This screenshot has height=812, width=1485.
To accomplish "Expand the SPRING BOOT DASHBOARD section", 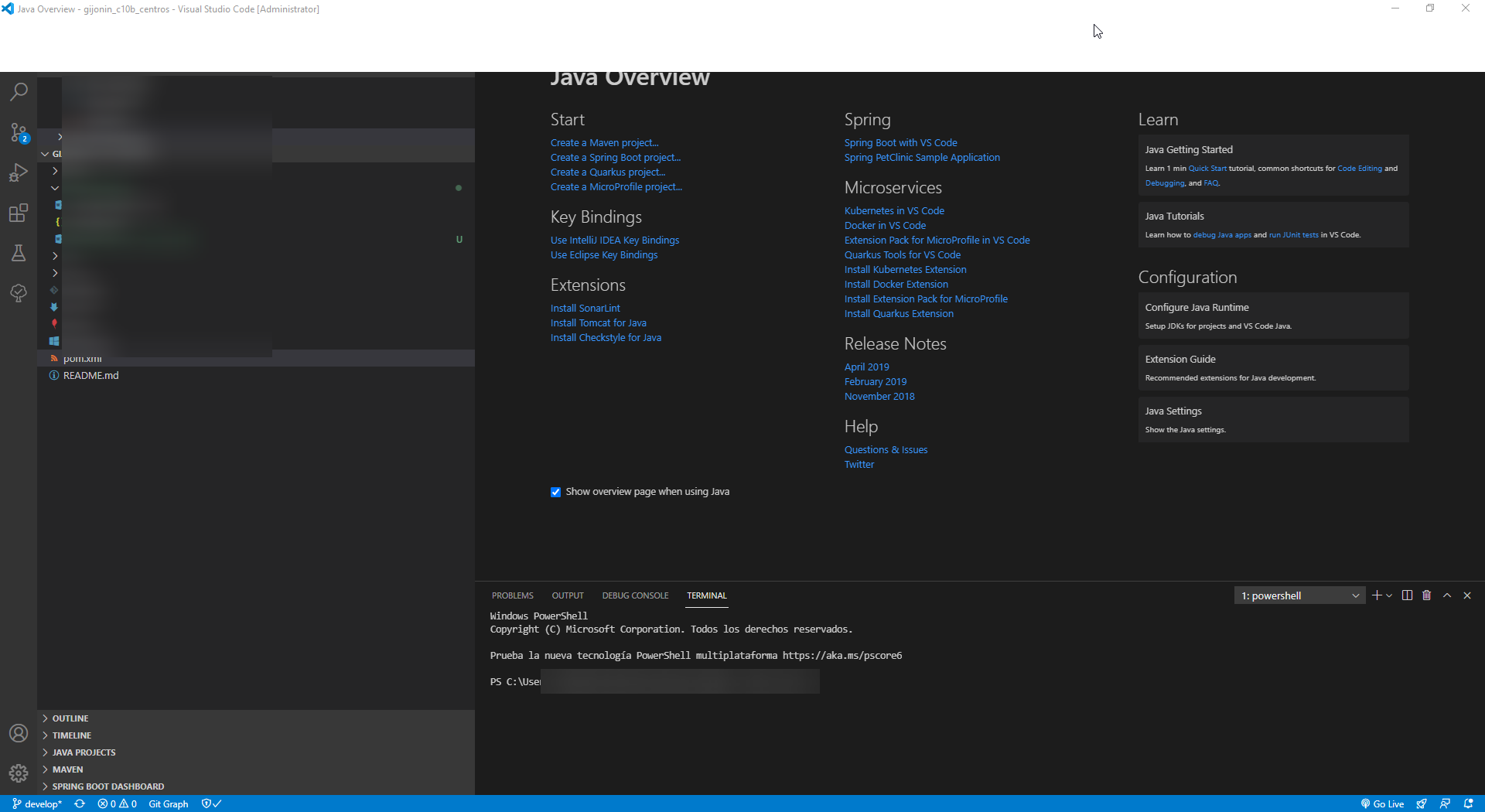I will pos(108,786).
